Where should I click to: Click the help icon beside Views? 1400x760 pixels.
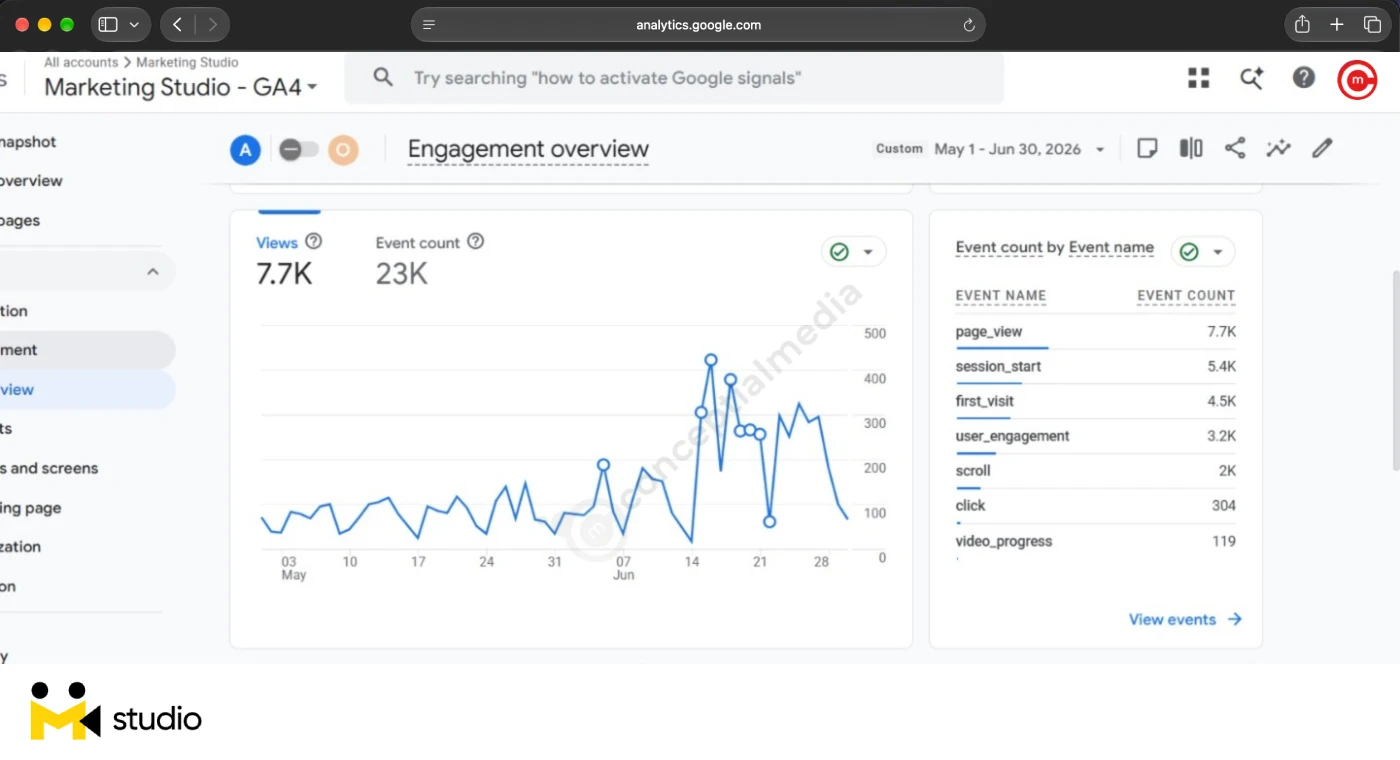[x=314, y=242]
